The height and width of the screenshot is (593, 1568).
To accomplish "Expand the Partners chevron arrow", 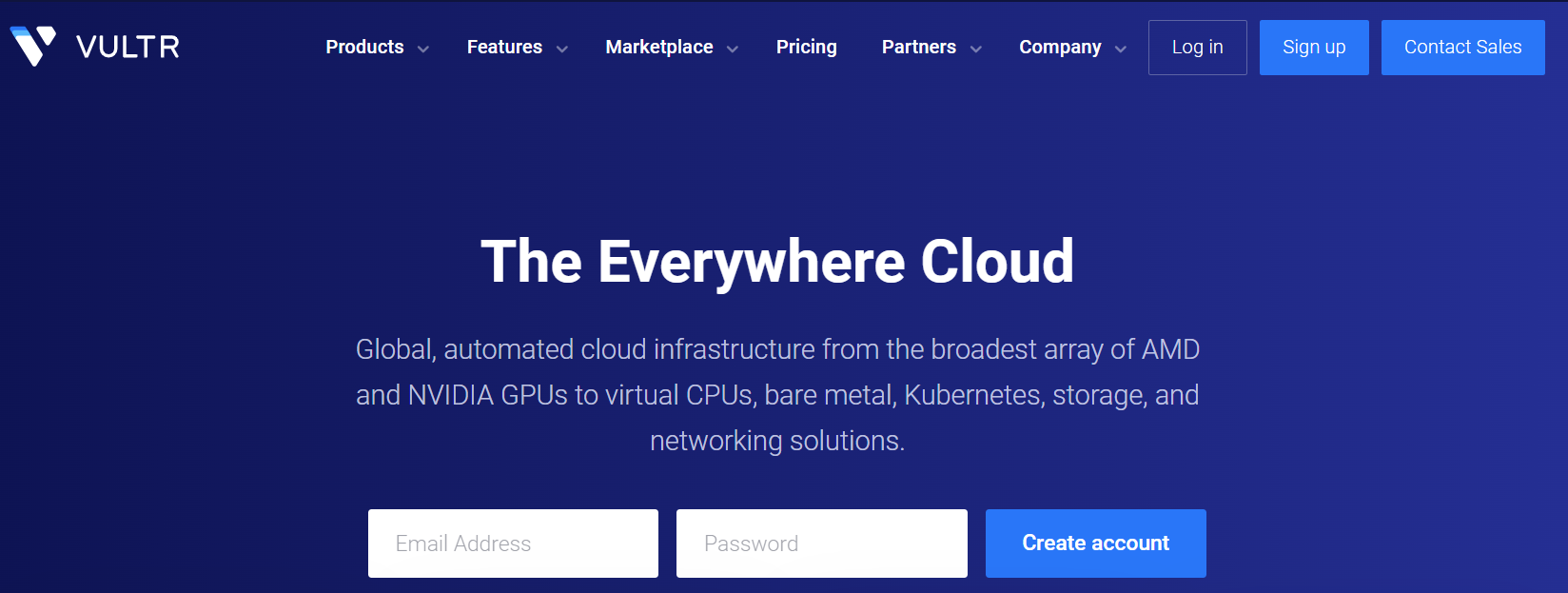I will pos(976,49).
